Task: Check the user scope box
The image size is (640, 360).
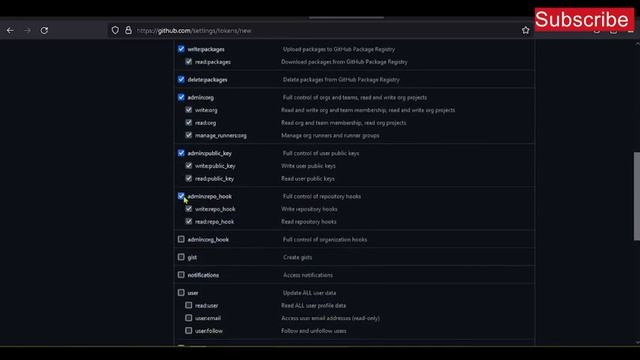Action: click(x=181, y=293)
